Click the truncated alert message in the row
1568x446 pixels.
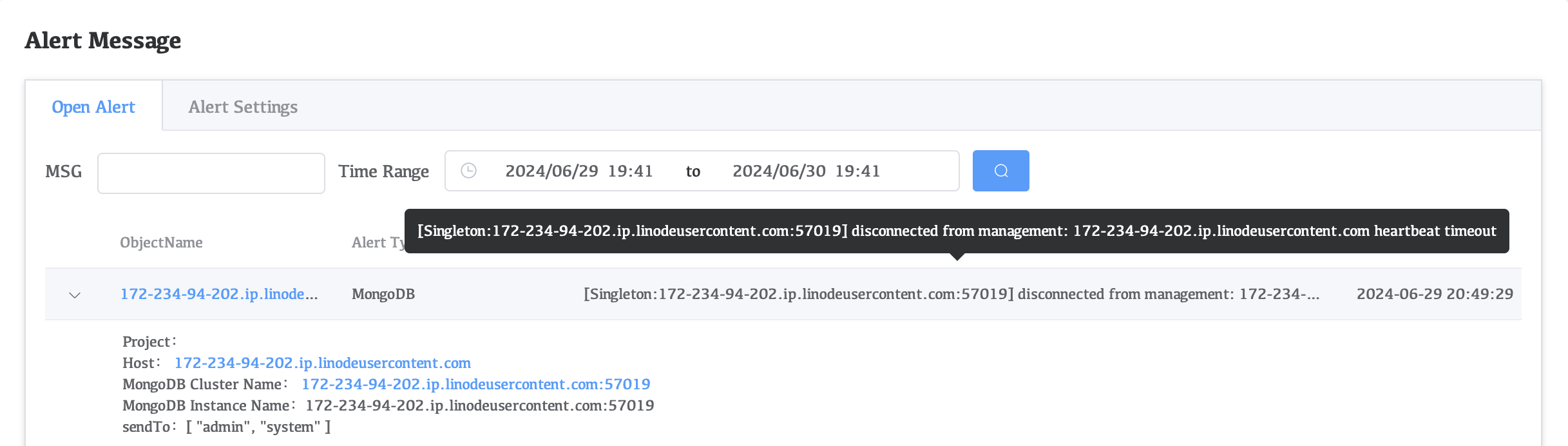[x=951, y=295]
